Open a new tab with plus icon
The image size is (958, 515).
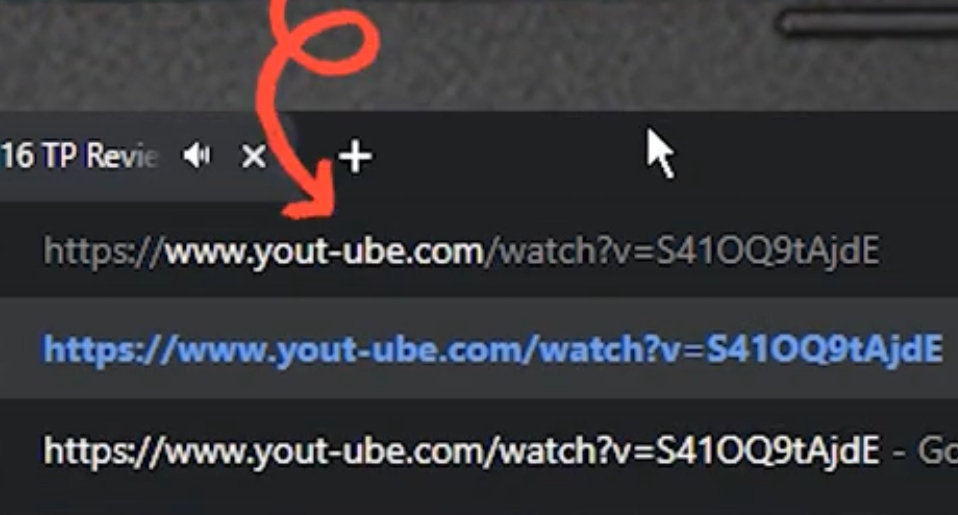click(x=355, y=157)
